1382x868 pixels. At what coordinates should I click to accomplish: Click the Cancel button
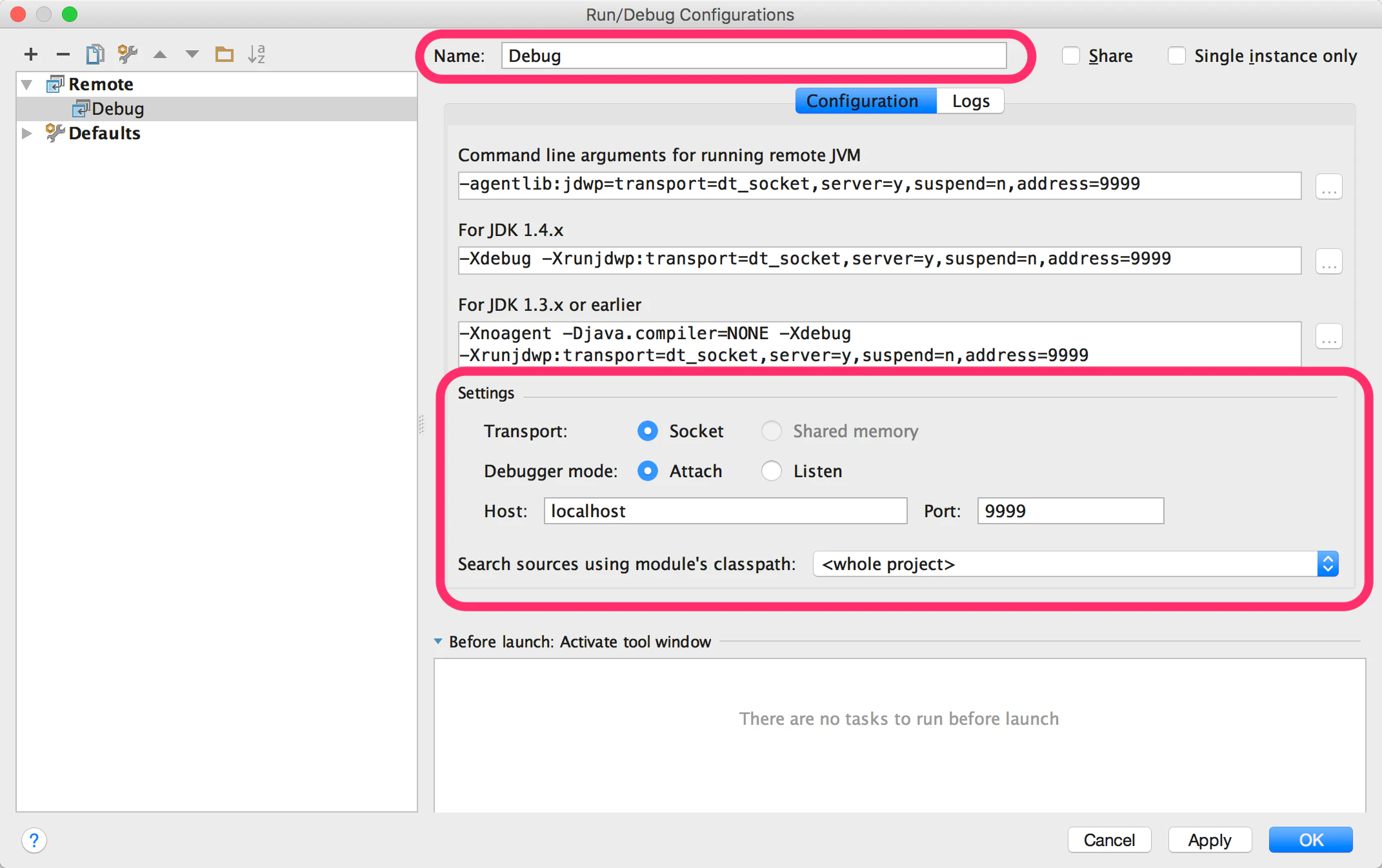tap(1109, 840)
